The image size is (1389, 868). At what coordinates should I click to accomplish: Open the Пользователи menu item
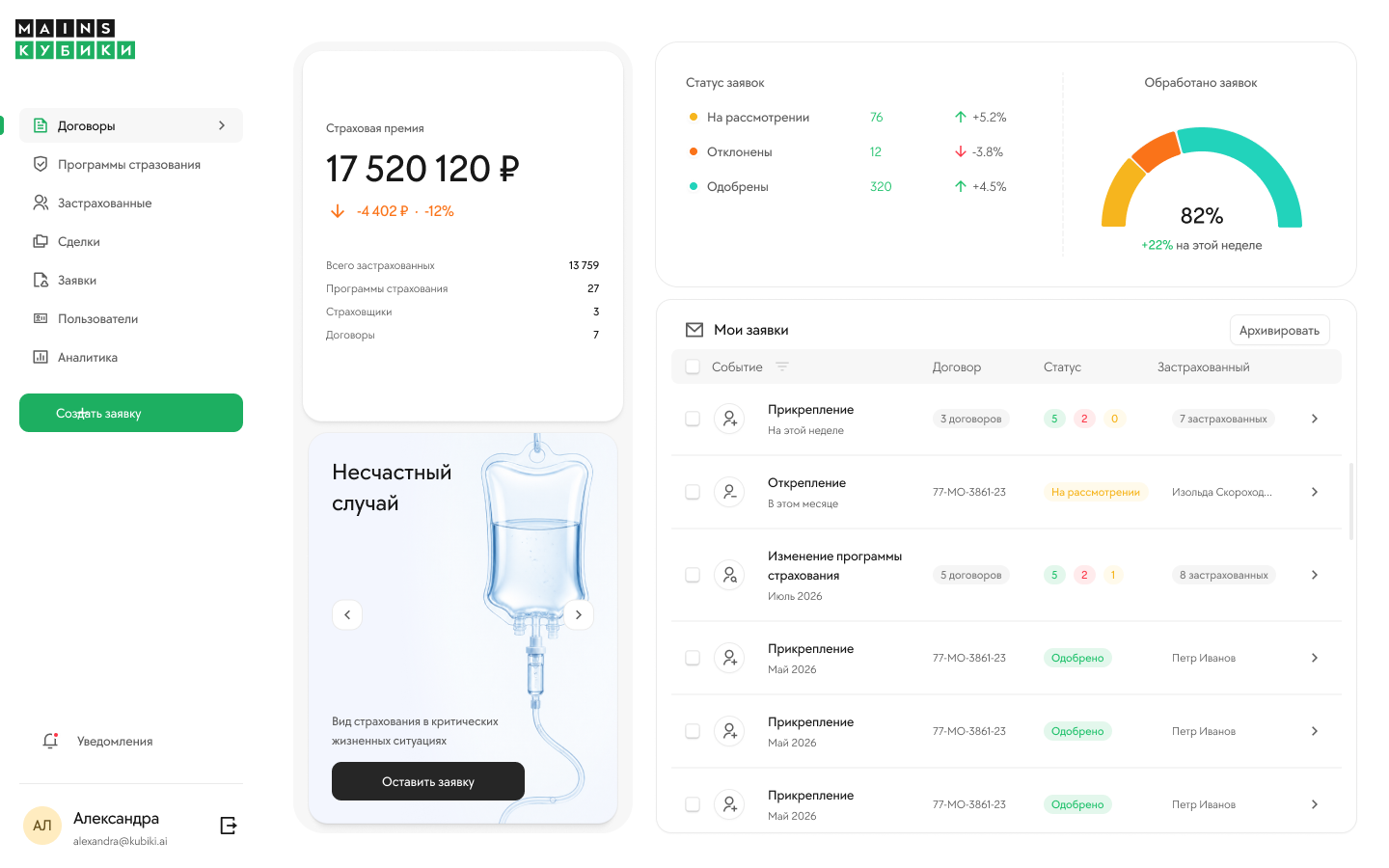(x=131, y=318)
